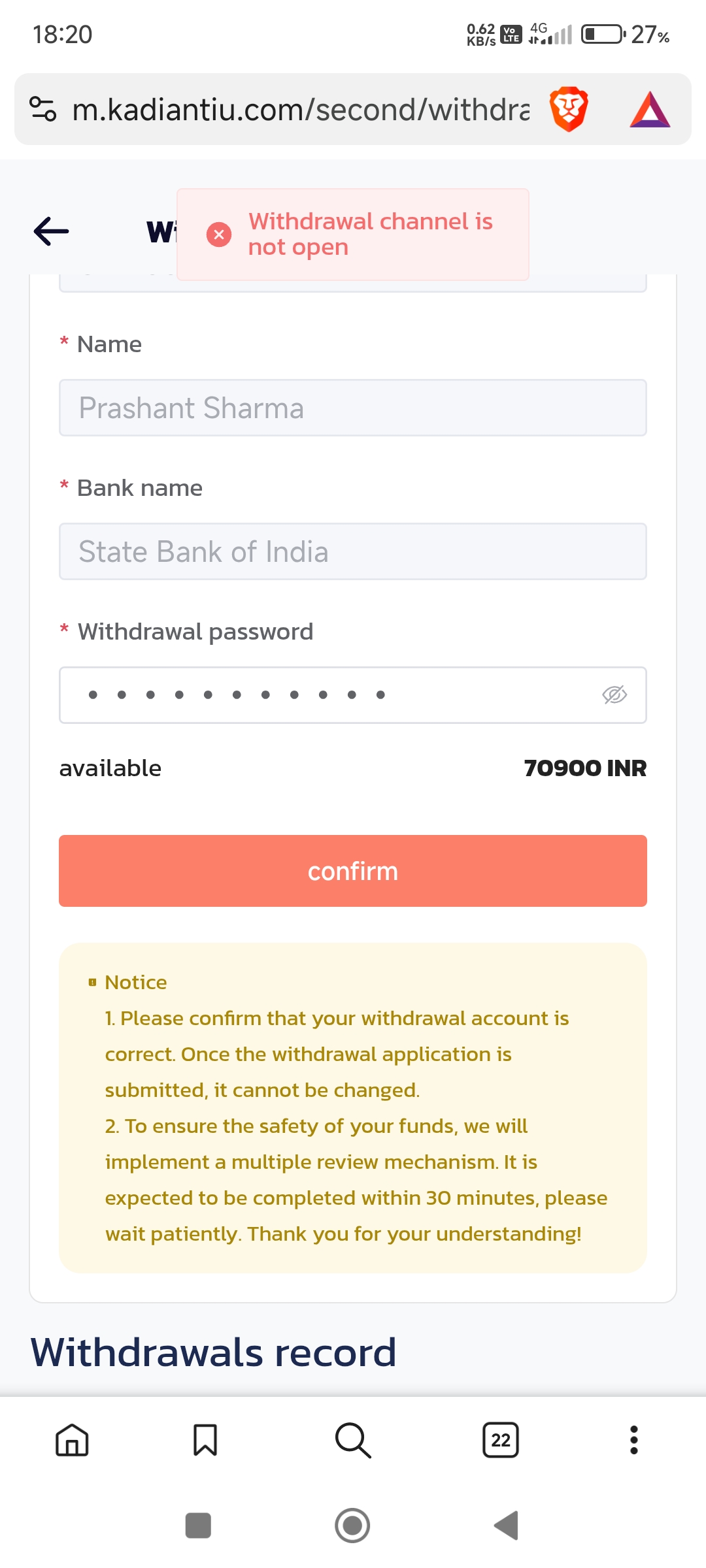Tap the address bar URL
The image size is (706, 1568).
[x=301, y=109]
